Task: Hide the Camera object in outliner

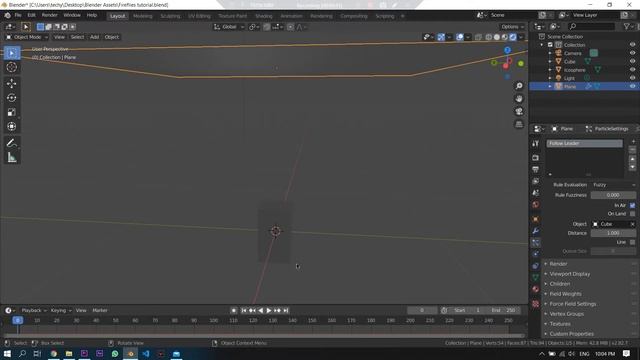Action: coord(632,53)
